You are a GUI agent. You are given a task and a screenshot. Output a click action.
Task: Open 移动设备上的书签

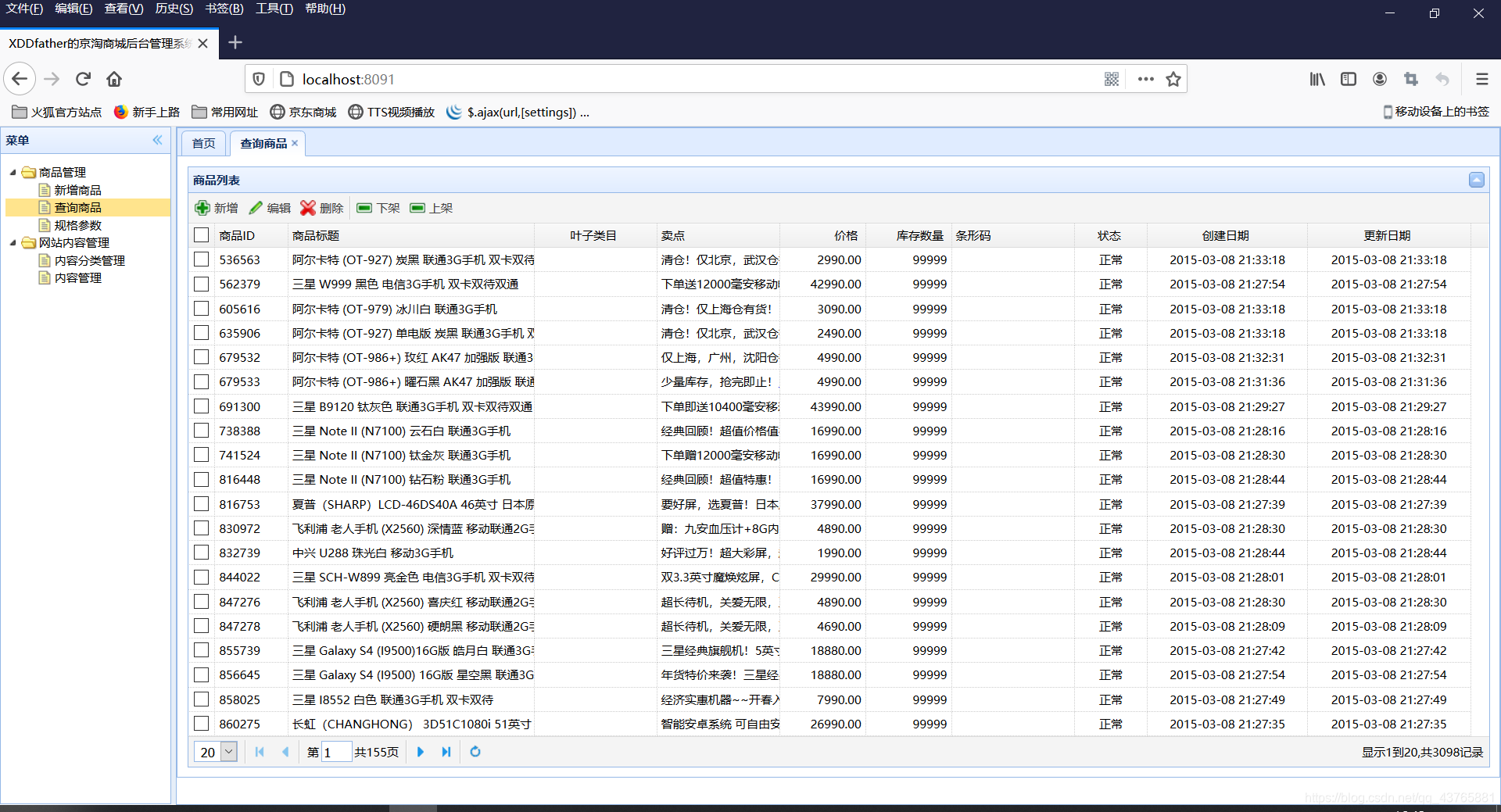pyautogui.click(x=1436, y=112)
